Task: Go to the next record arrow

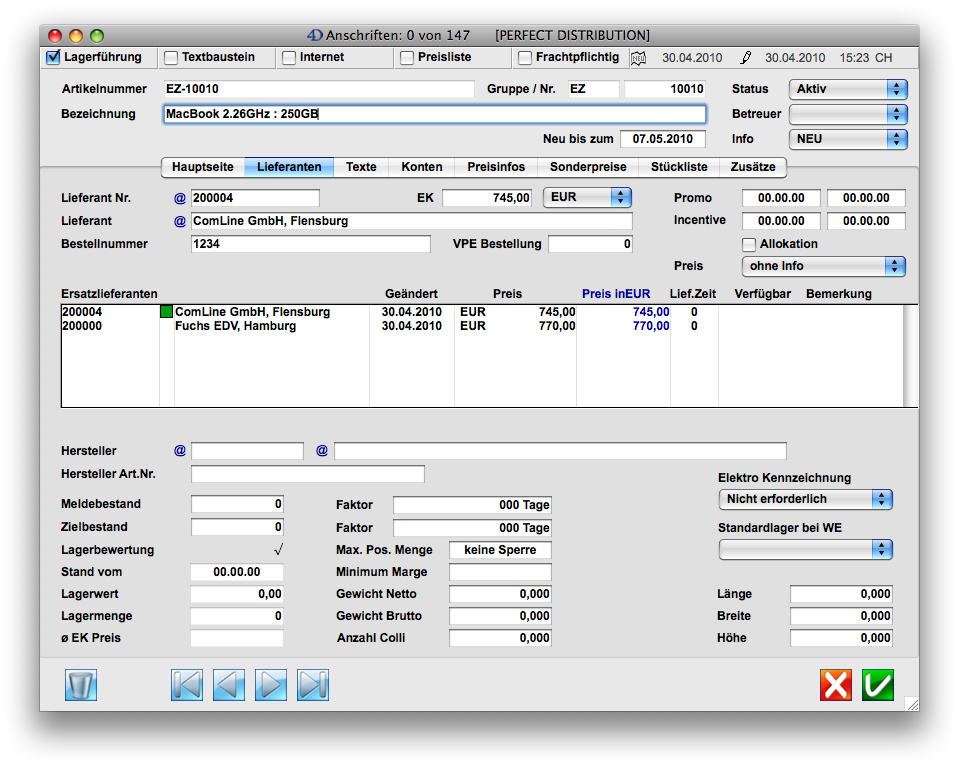Action: pos(271,685)
